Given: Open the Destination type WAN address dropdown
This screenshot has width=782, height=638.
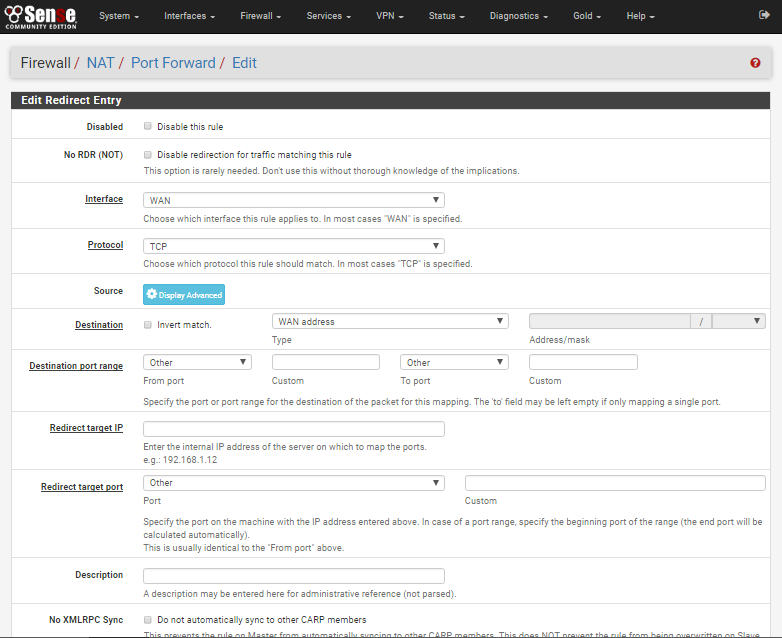Looking at the screenshot, I should coord(390,322).
